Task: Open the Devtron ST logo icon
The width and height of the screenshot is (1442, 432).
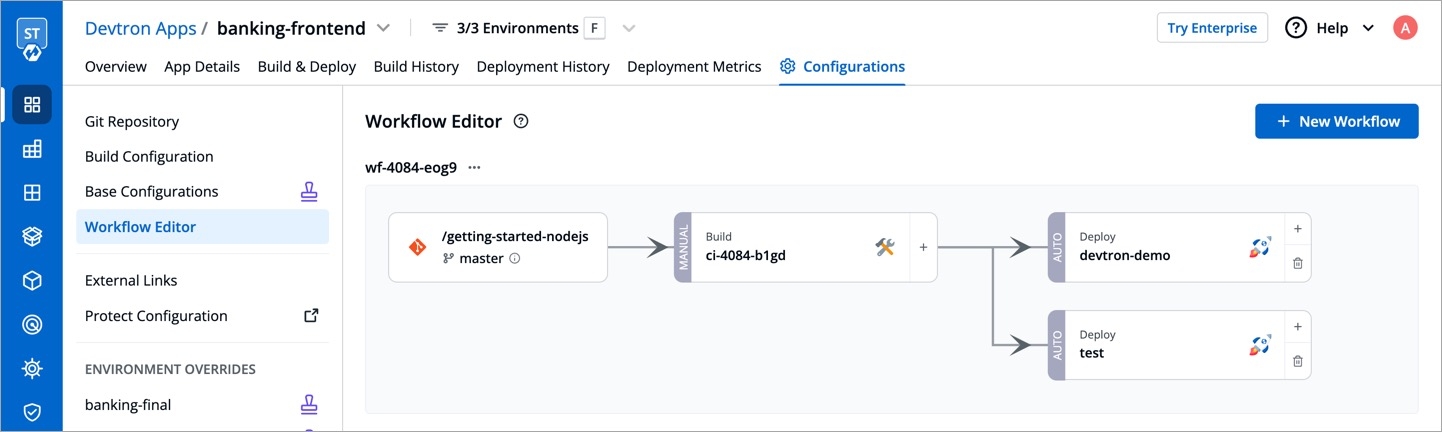Action: 32,38
